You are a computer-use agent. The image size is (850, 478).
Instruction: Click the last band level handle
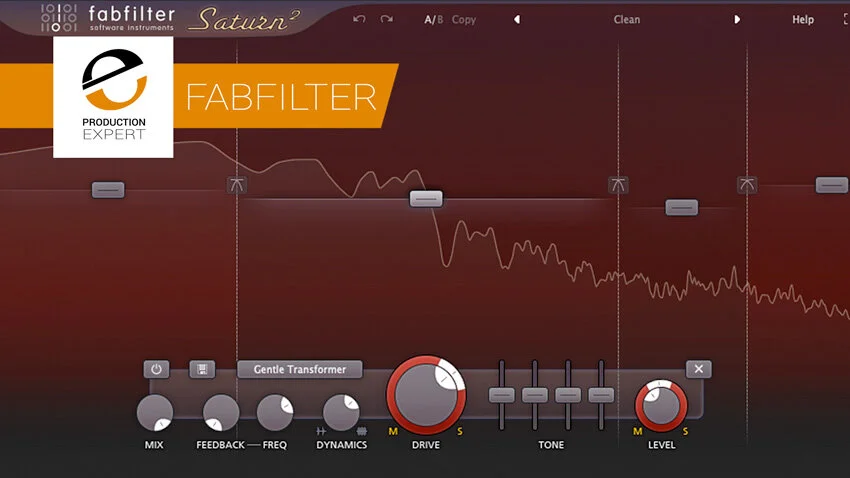click(x=832, y=185)
